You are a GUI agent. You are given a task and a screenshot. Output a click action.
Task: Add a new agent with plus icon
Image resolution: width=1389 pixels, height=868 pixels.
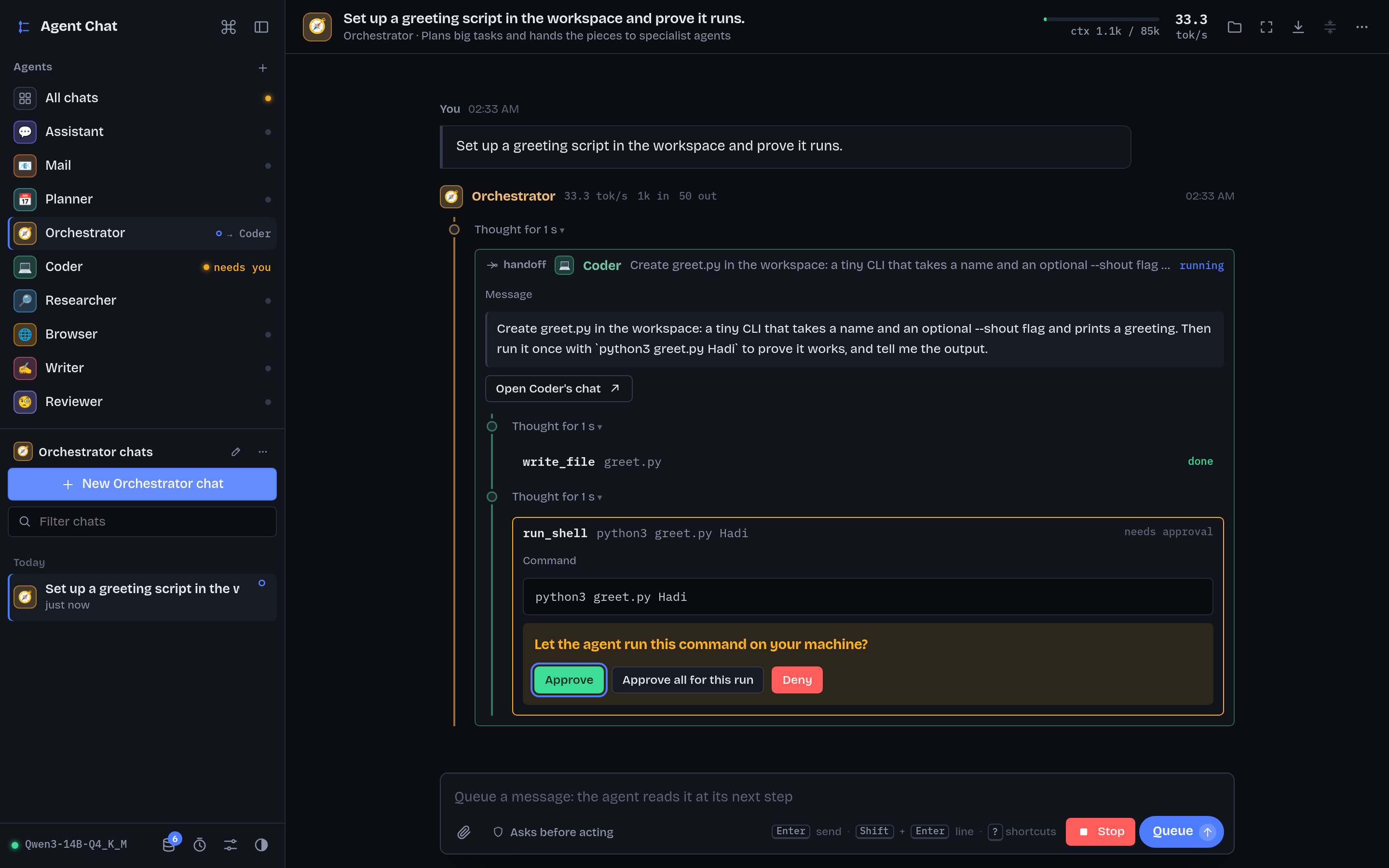click(x=263, y=68)
